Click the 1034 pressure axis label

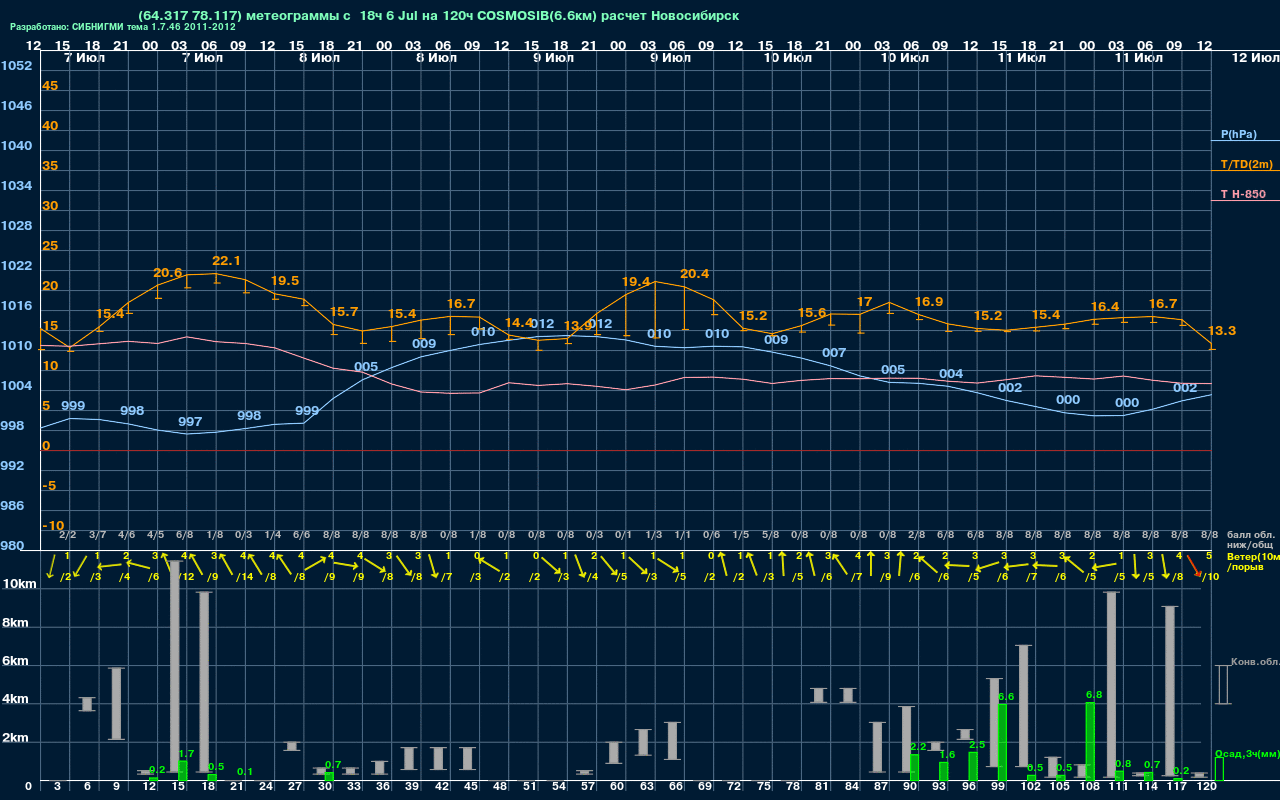(17, 186)
